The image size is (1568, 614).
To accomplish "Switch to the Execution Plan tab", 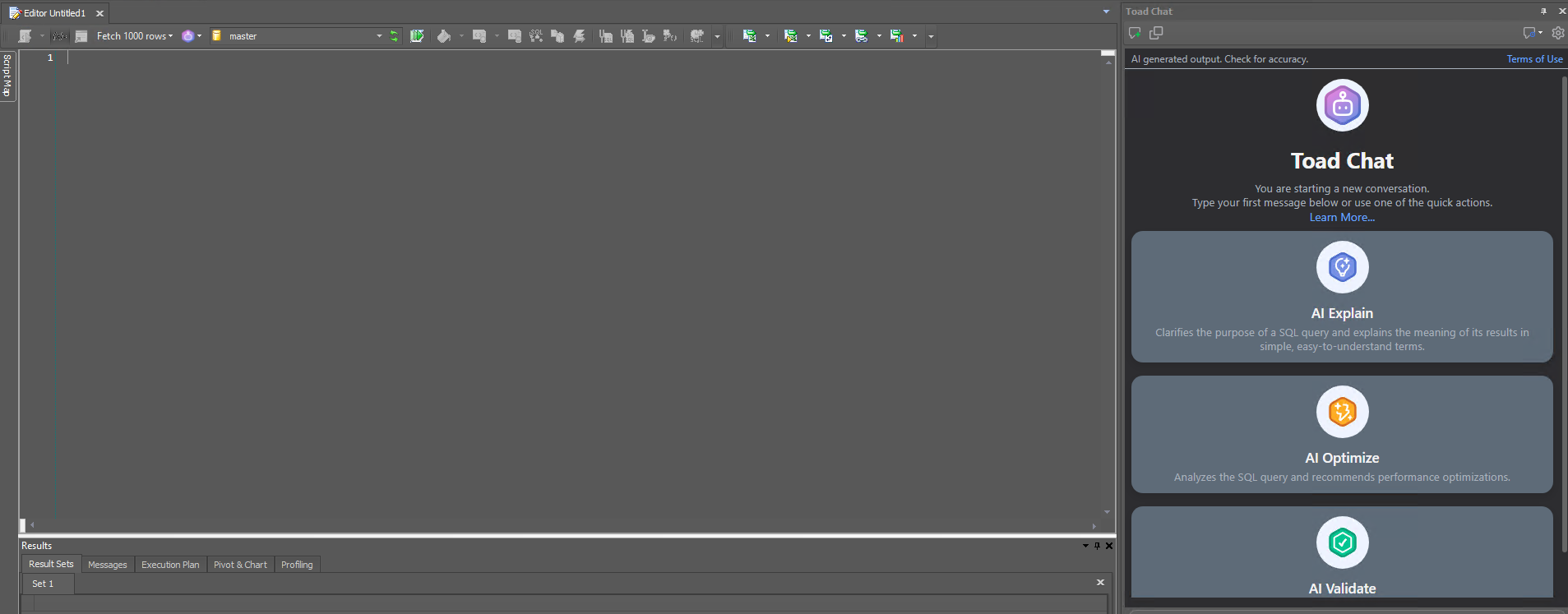I will 170,565.
